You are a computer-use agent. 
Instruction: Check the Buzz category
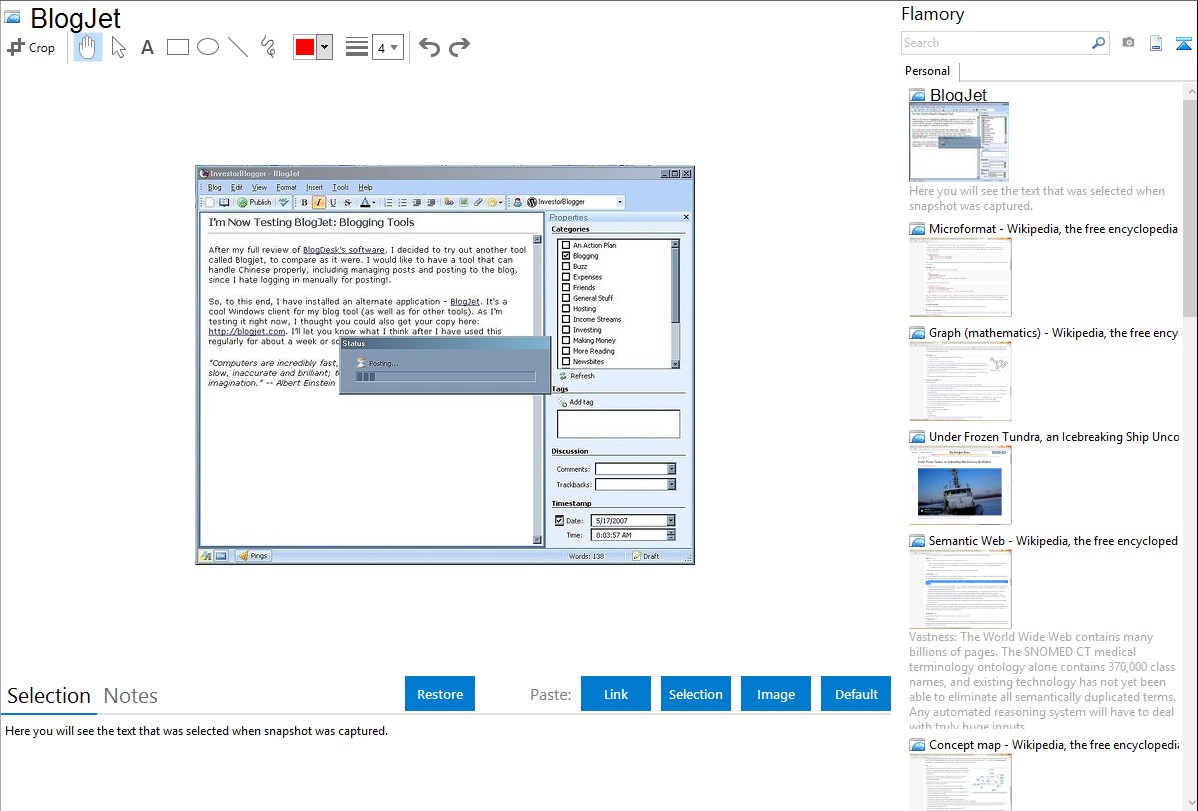tap(566, 267)
